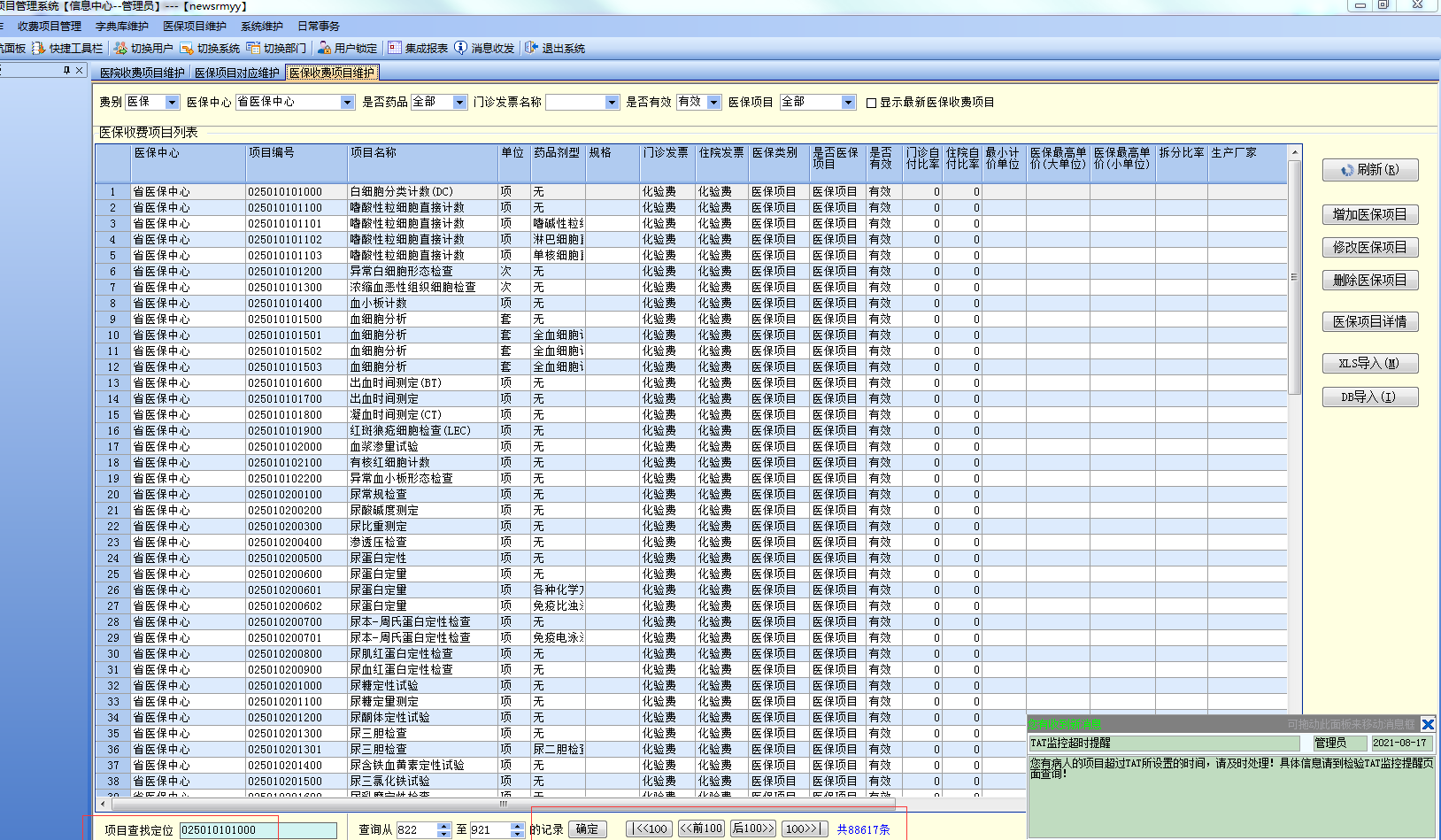
Task: Click scroll-left arrow of table scrollbar
Action: point(103,804)
